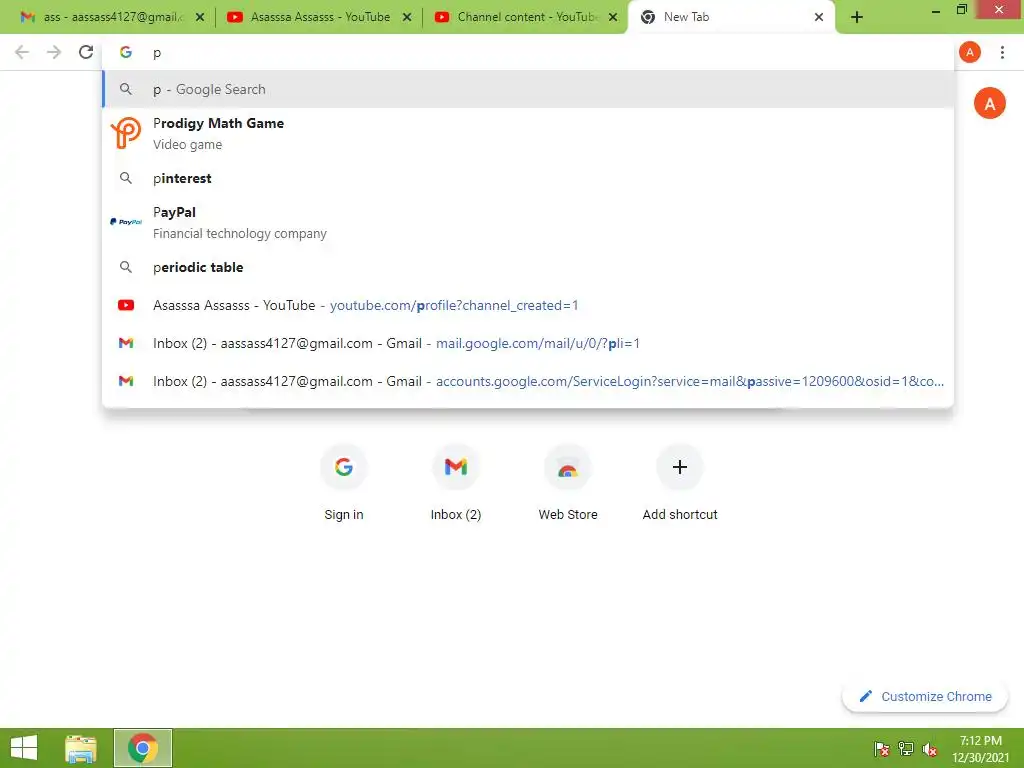Open the Google account avatar on the New Tab page

click(x=989, y=103)
